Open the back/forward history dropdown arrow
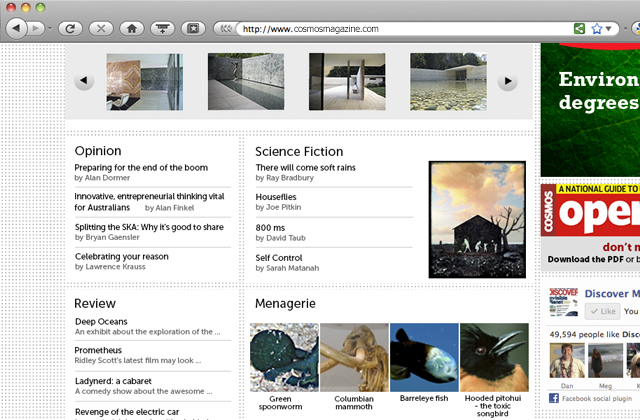 pyautogui.click(x=50, y=29)
